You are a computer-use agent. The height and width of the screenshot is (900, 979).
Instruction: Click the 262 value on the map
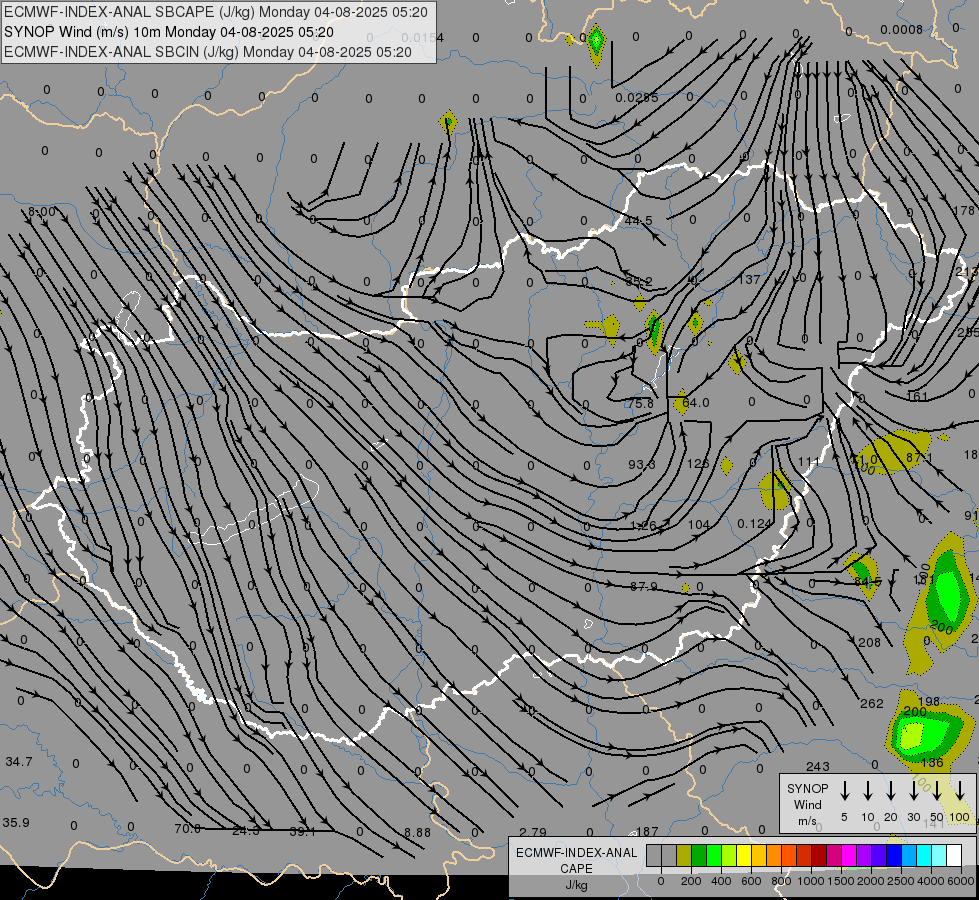click(x=872, y=704)
